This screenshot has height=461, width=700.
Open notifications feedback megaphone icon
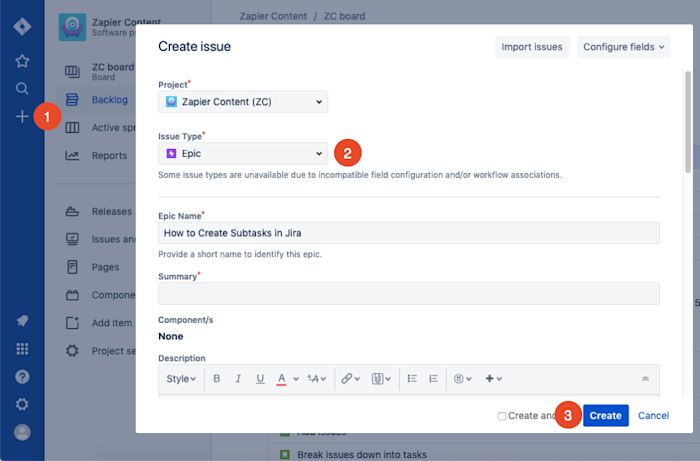(22, 320)
